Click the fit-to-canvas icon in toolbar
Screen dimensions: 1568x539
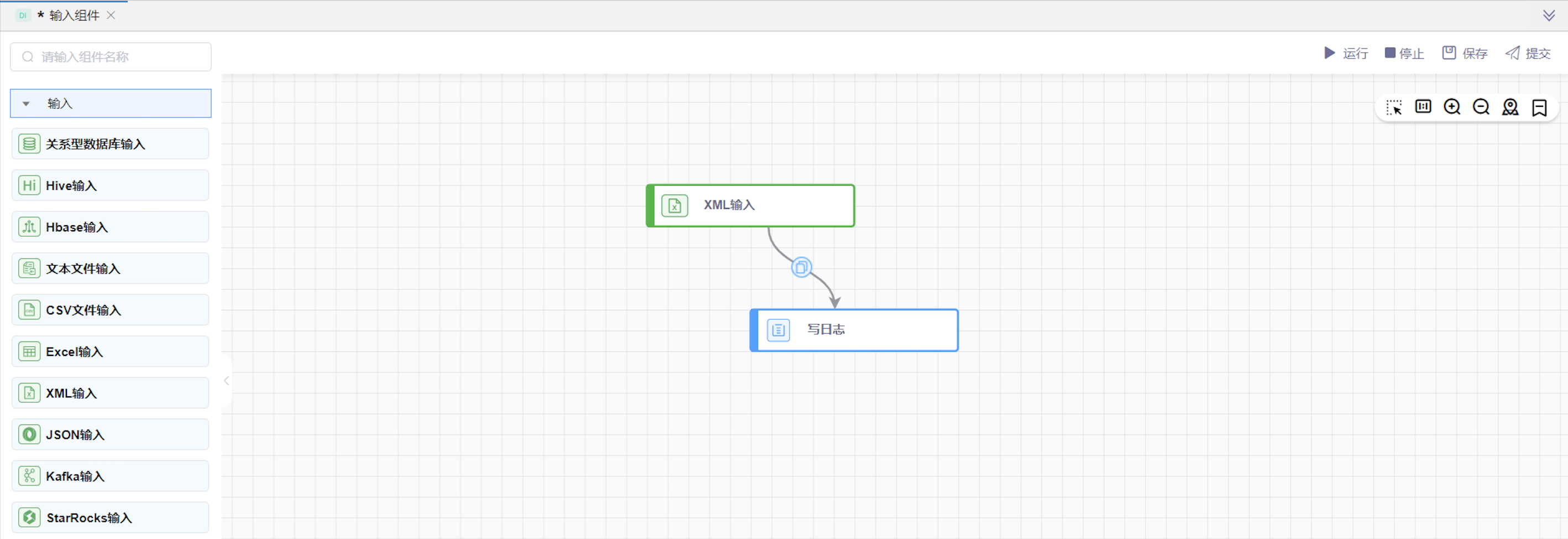tap(1423, 107)
